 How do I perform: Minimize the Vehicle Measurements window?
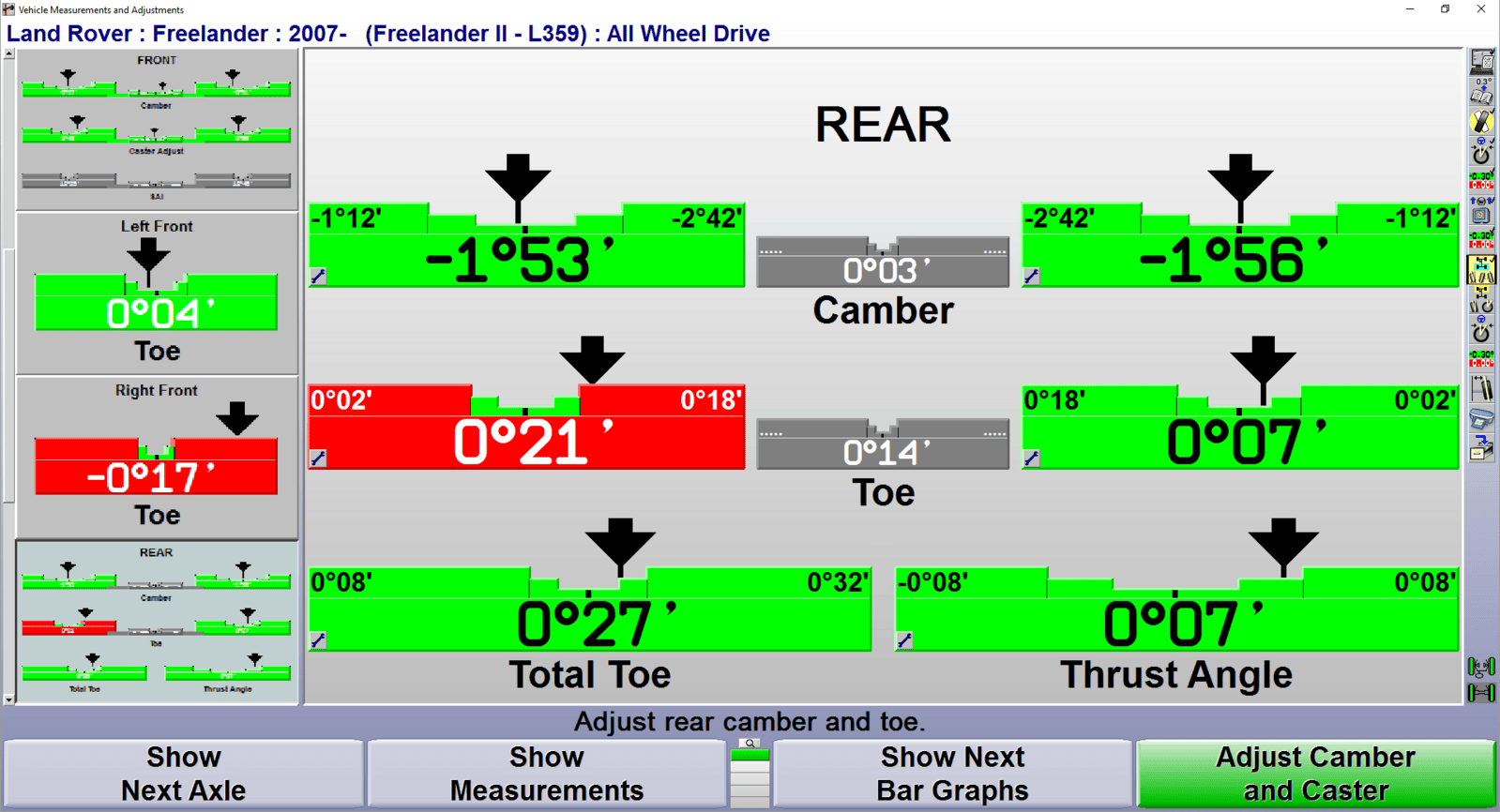click(1410, 9)
